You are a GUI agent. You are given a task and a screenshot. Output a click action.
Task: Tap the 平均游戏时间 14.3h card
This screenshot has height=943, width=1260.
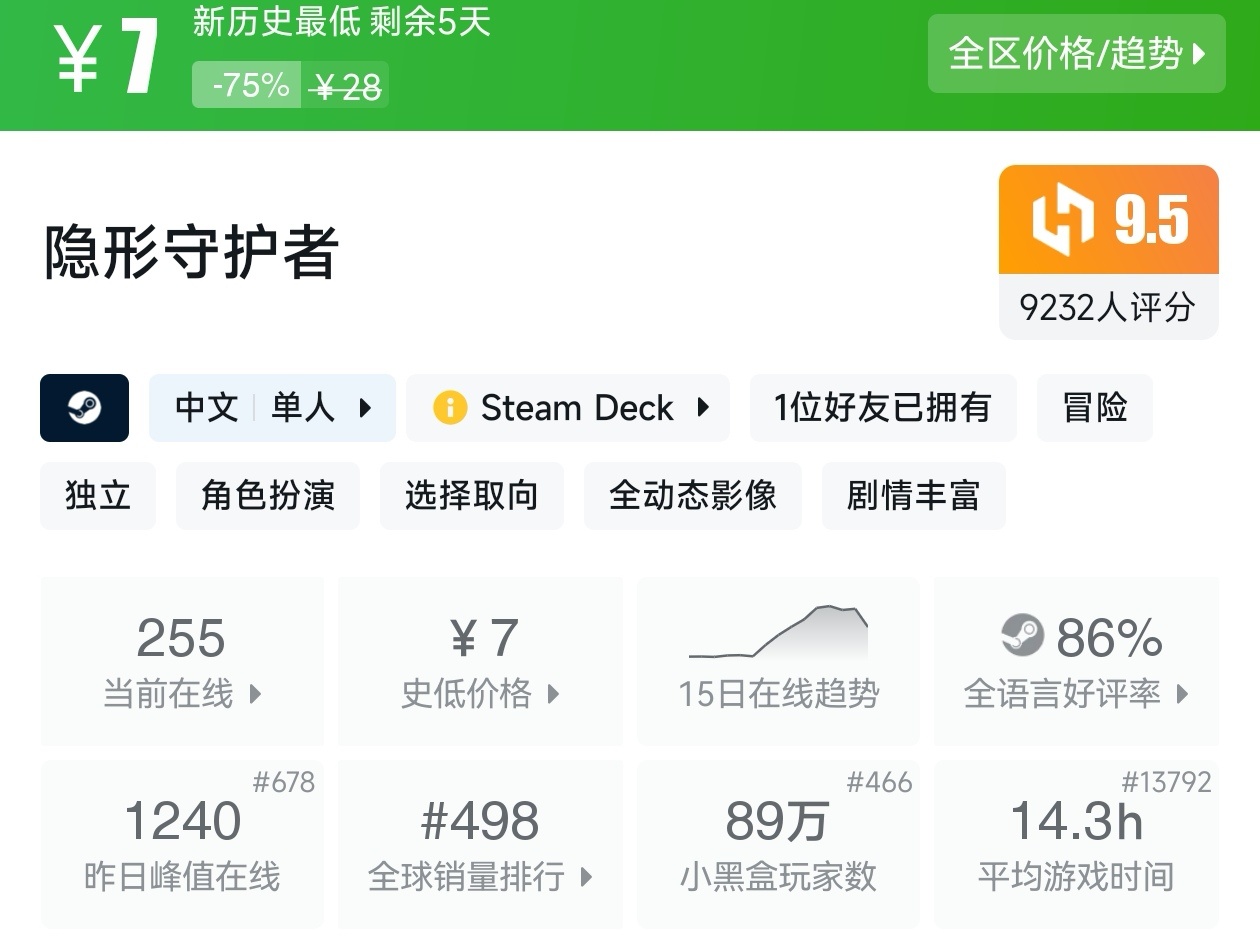1076,844
